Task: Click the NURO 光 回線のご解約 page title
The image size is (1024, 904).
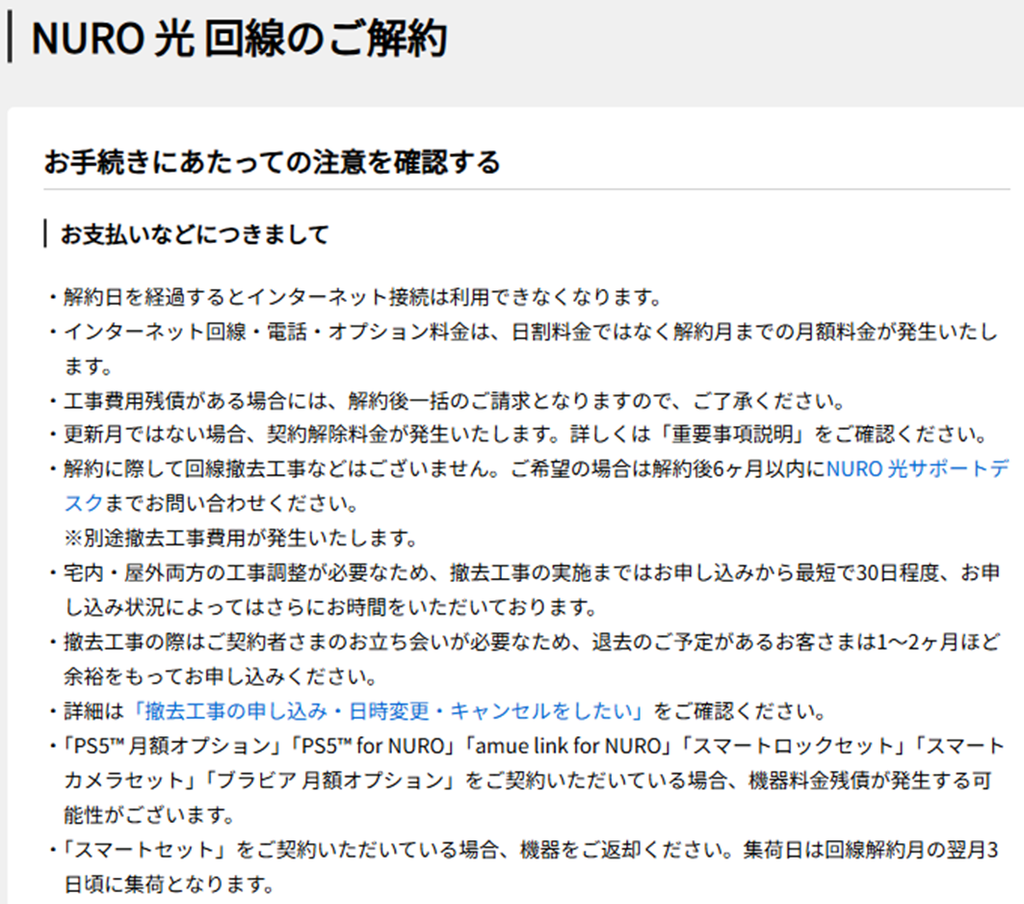Action: [239, 38]
